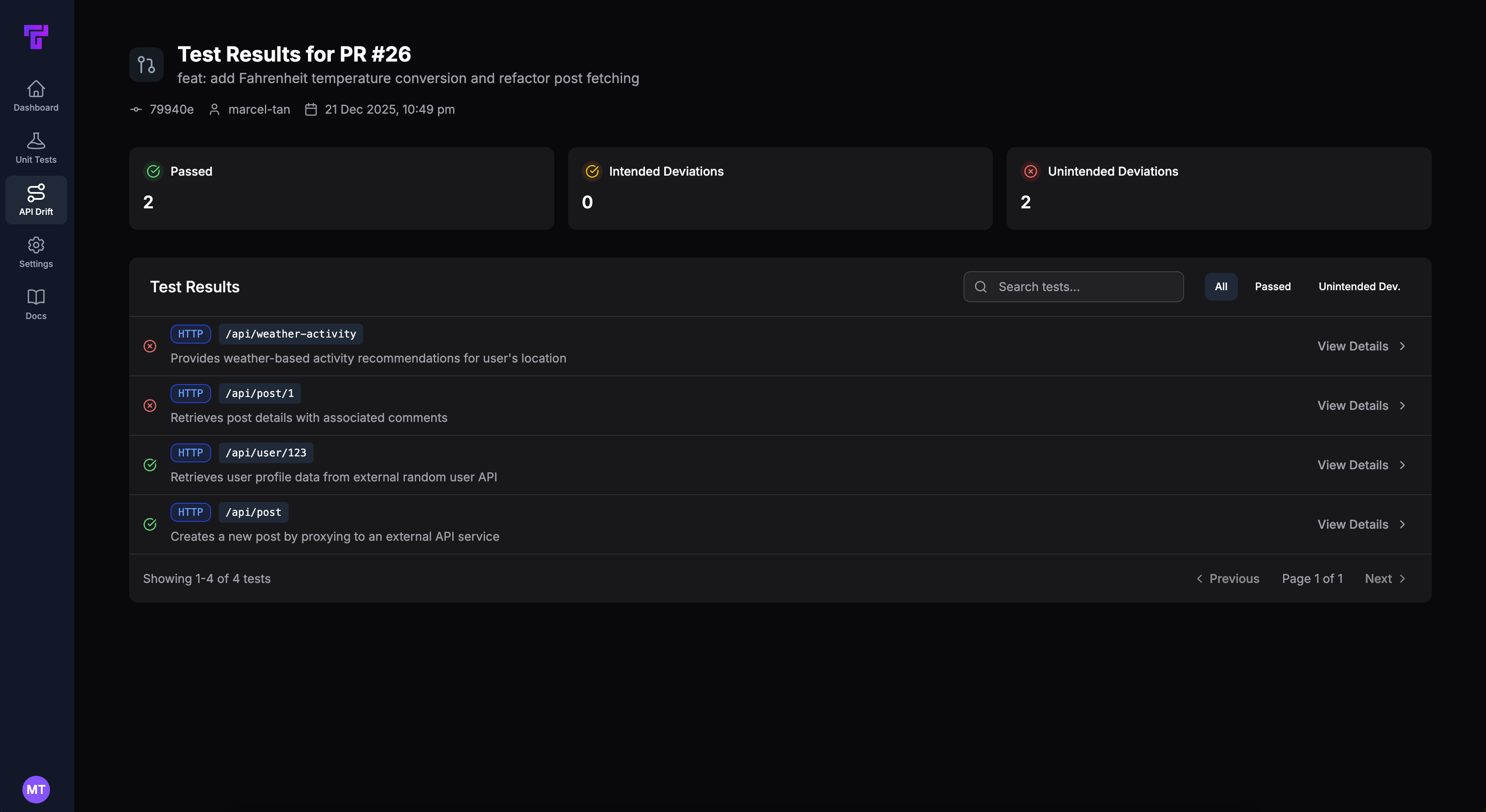1486x812 pixels.
Task: Open Docs using the book icon
Action: pyautogui.click(x=36, y=304)
